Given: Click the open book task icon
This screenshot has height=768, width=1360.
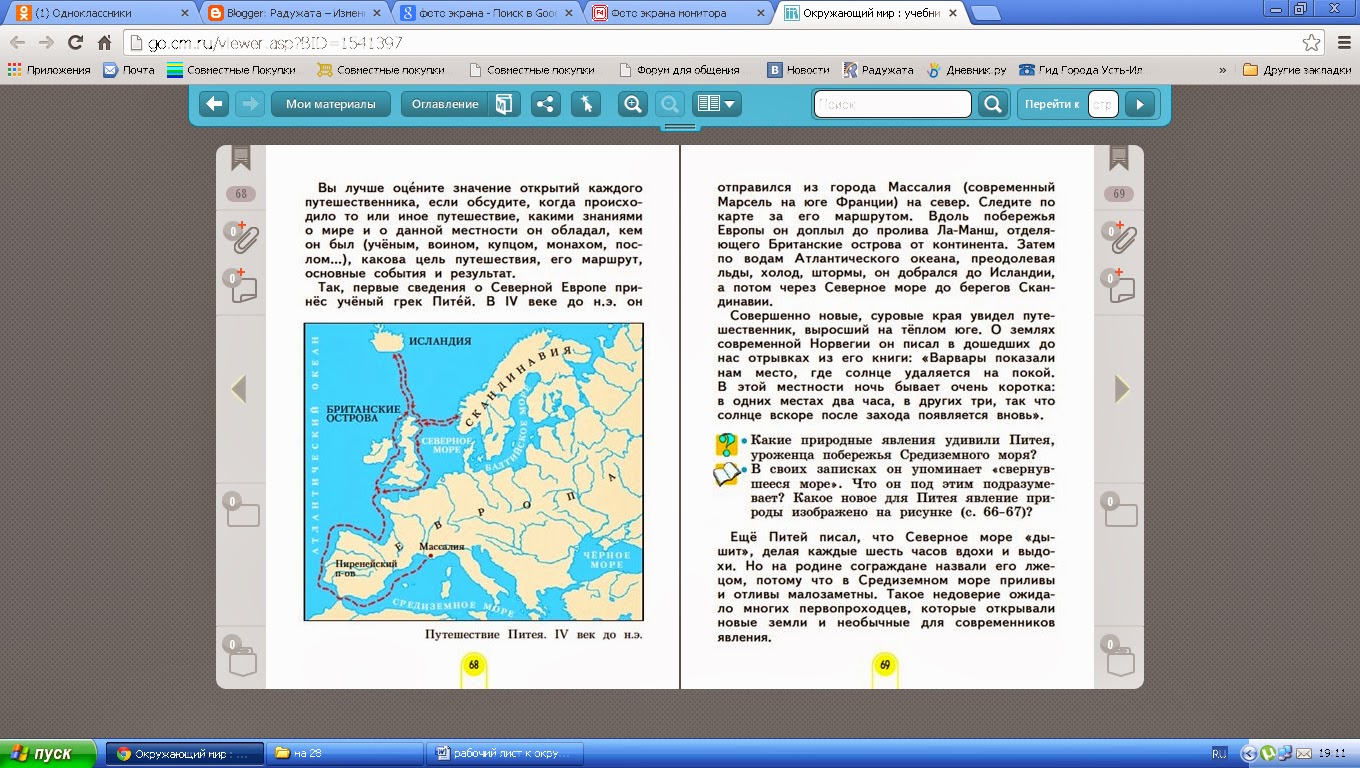Looking at the screenshot, I should click(726, 474).
